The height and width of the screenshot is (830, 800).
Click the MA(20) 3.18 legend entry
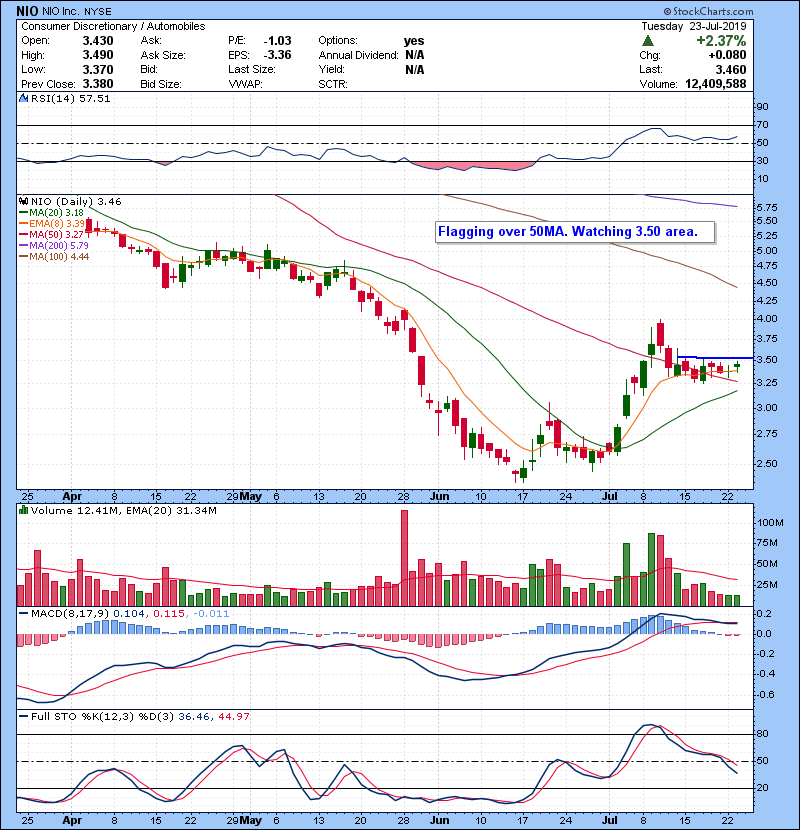[51, 213]
